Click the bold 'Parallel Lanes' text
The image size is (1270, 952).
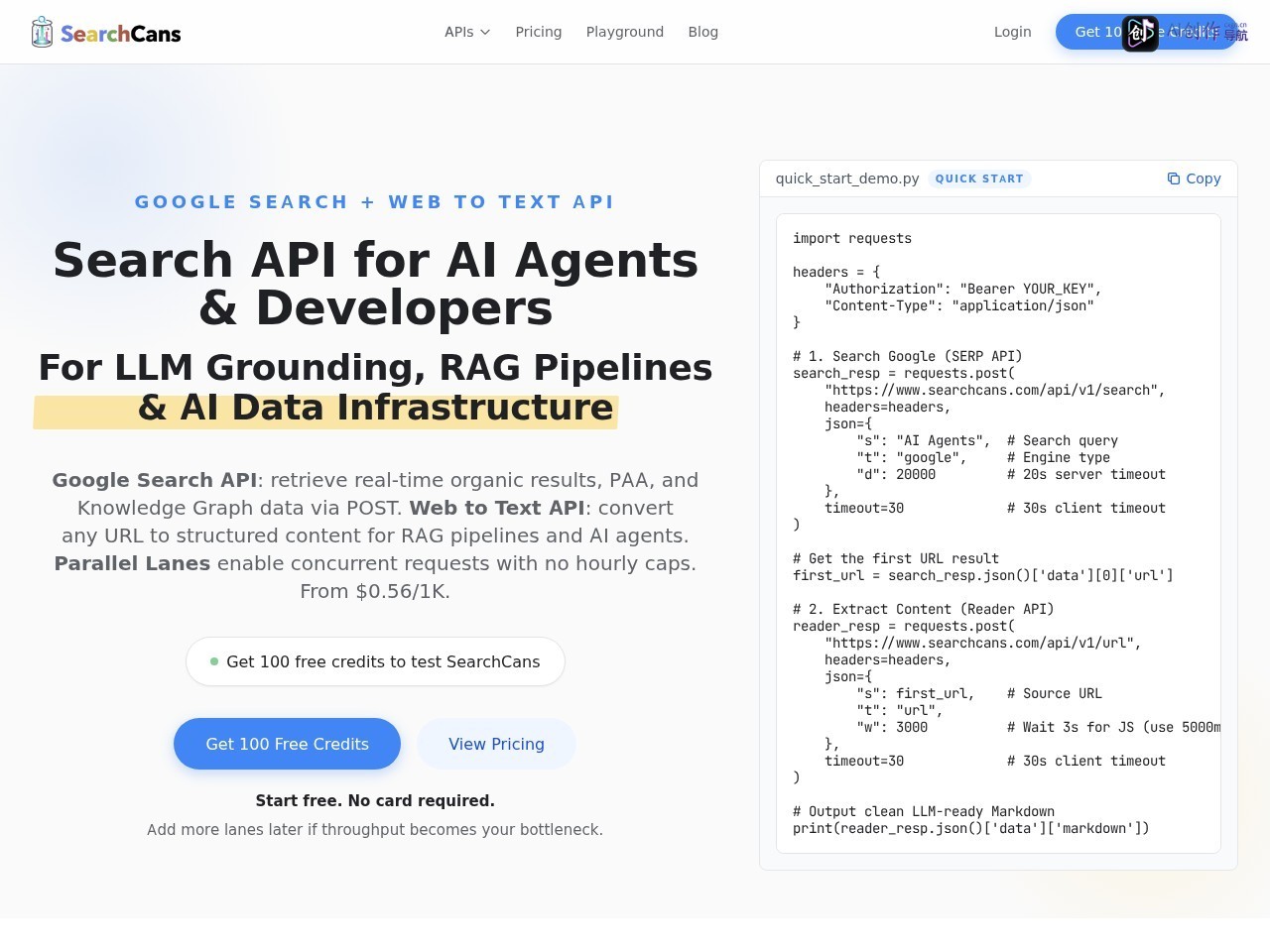tap(132, 563)
